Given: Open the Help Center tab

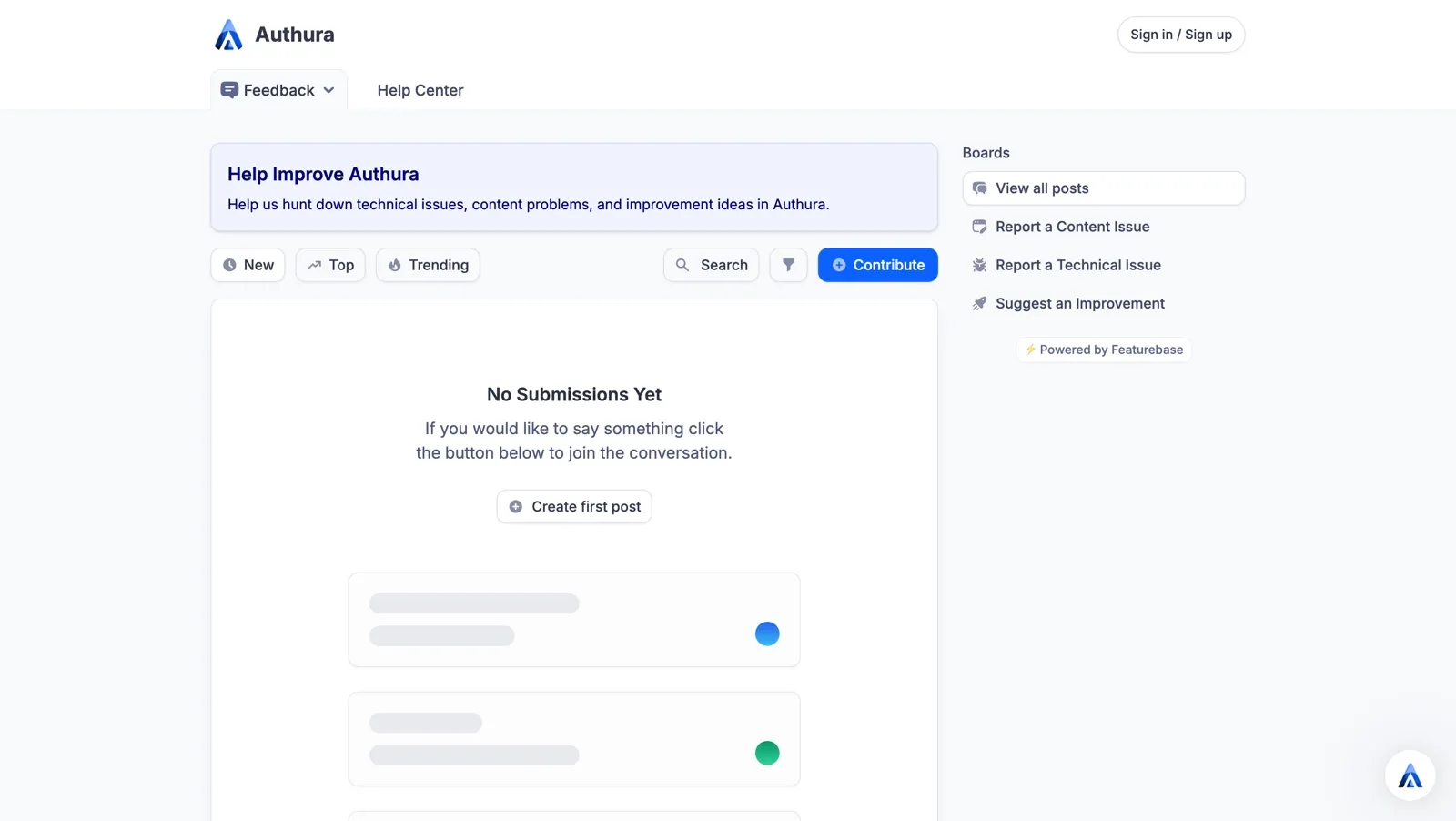Looking at the screenshot, I should click(x=420, y=90).
